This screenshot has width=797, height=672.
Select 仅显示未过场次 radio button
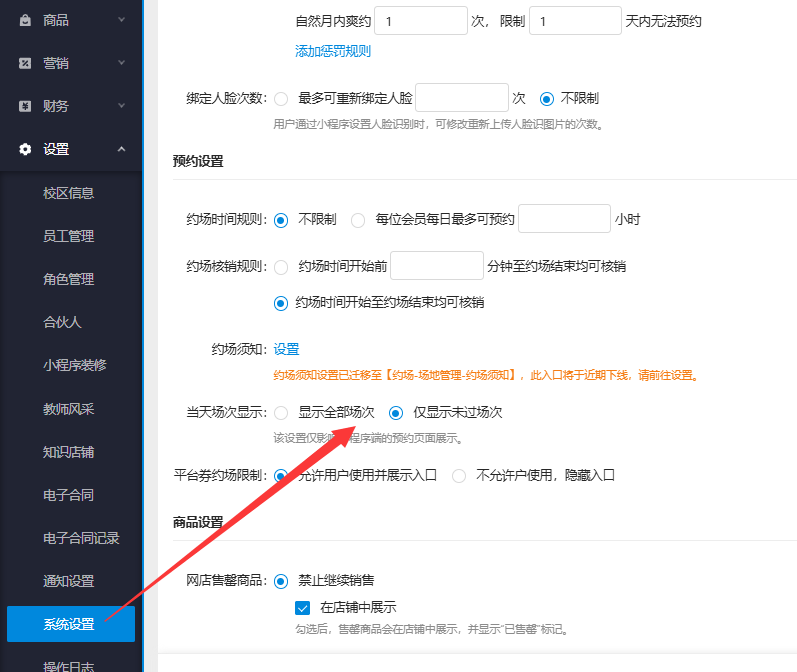point(396,413)
